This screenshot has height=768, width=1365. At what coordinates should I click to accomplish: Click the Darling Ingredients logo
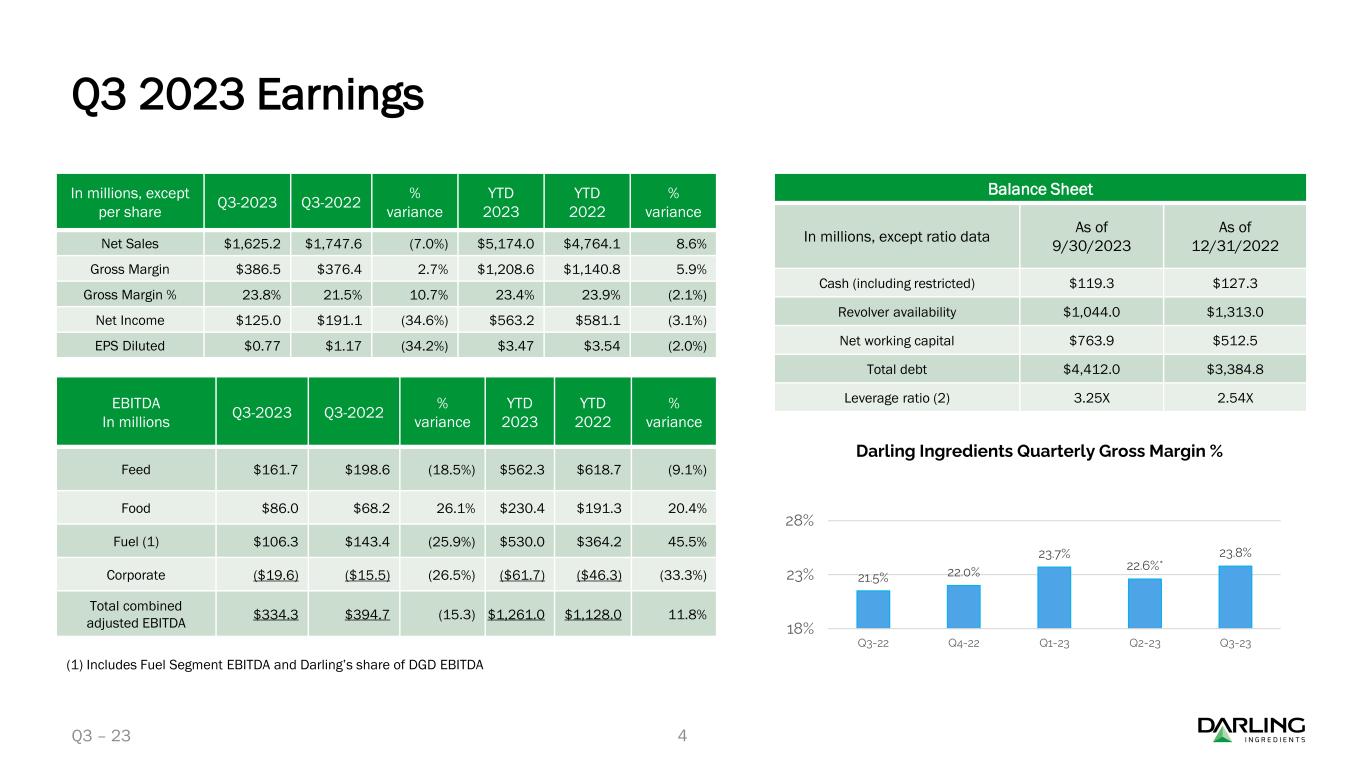(x=1251, y=730)
